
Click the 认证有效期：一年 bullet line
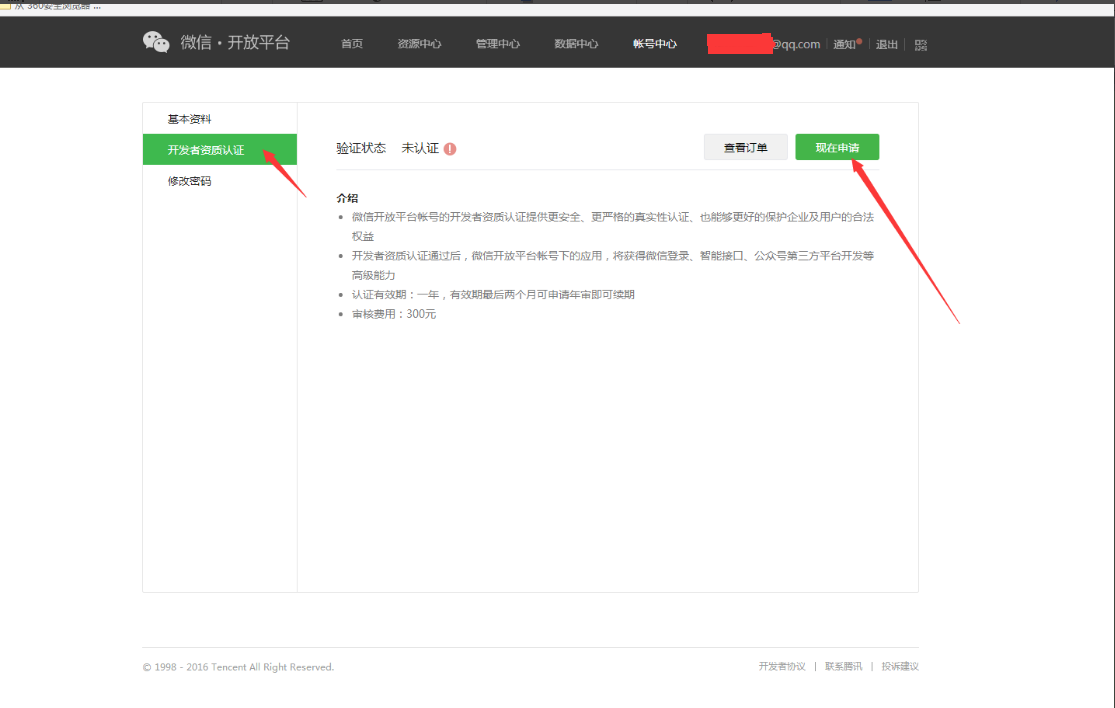(x=493, y=294)
